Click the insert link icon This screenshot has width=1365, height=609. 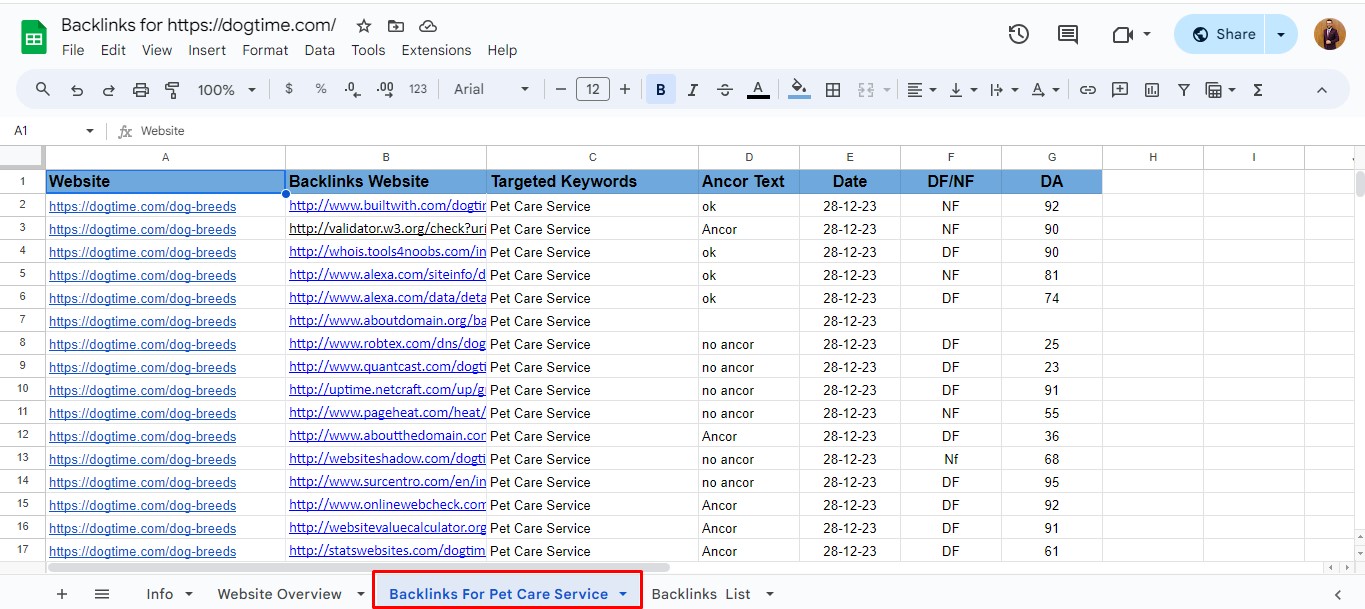(1088, 90)
